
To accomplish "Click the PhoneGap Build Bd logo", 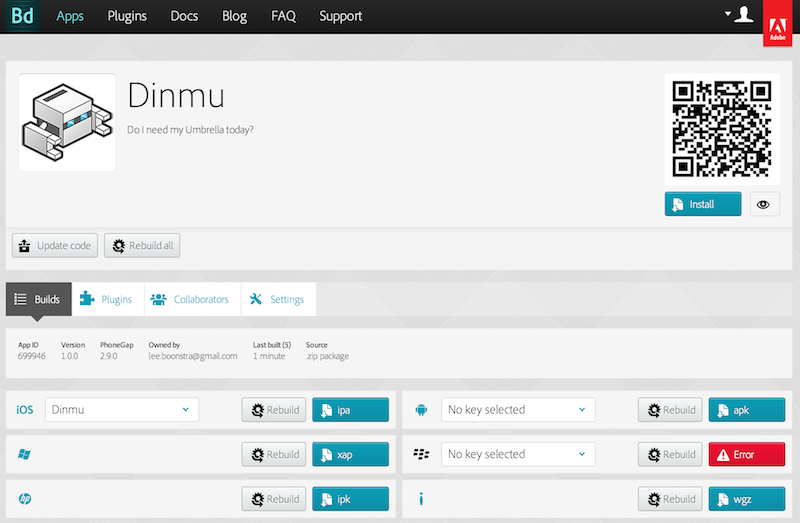I will coord(22,16).
